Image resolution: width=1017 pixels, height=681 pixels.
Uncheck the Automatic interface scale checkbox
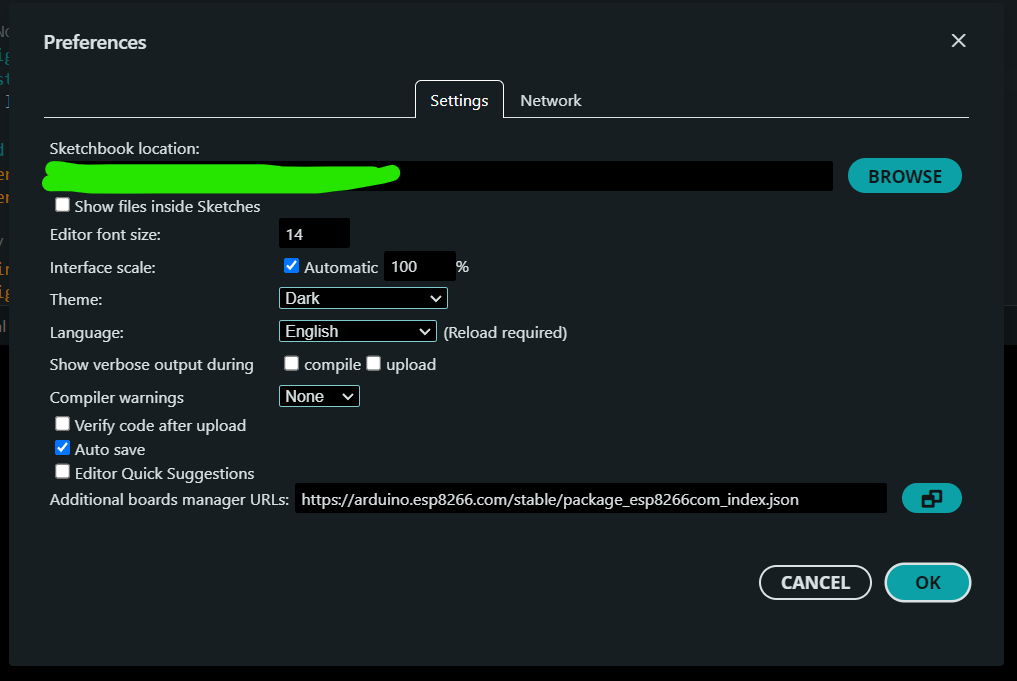(291, 265)
